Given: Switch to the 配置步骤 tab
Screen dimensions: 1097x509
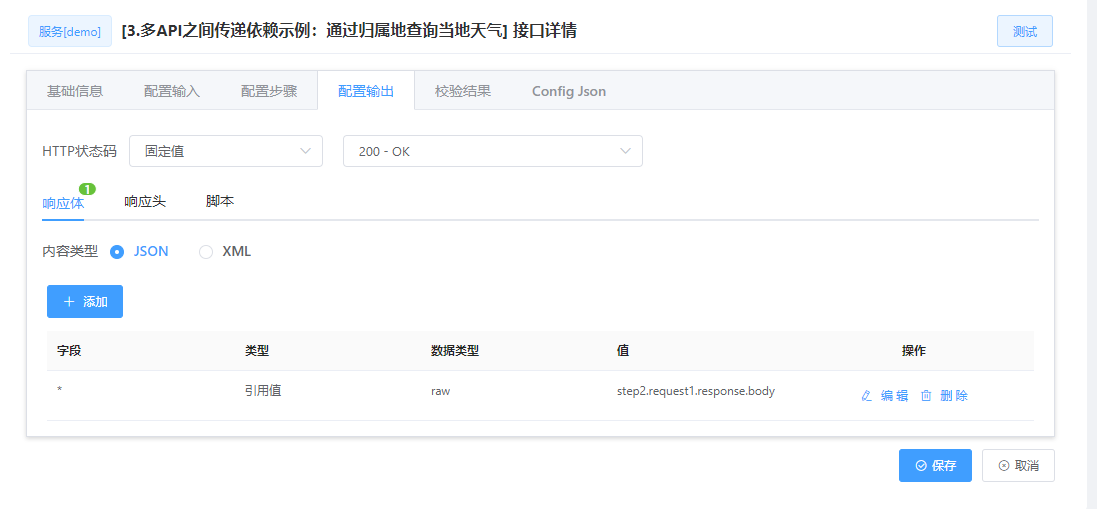Looking at the screenshot, I should [x=269, y=91].
